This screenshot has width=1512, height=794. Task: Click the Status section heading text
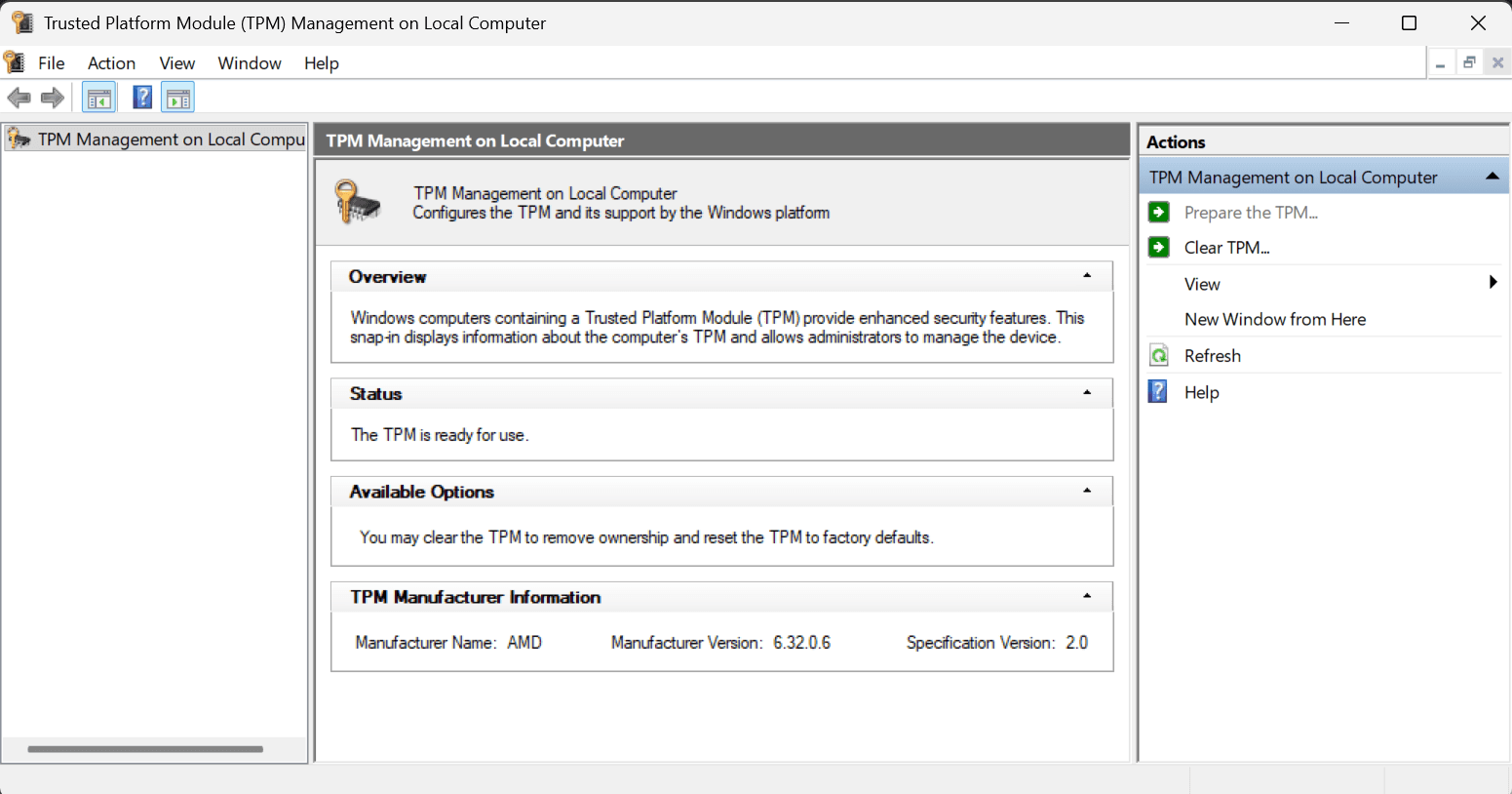pos(375,394)
